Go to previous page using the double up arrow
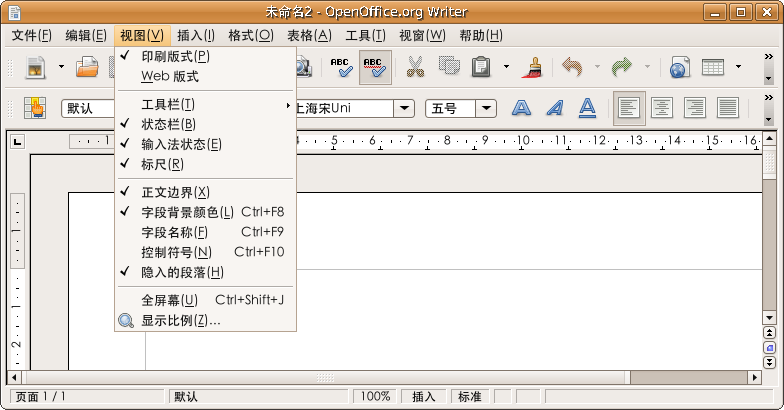Viewport: 784px width, 410px height. [770, 332]
